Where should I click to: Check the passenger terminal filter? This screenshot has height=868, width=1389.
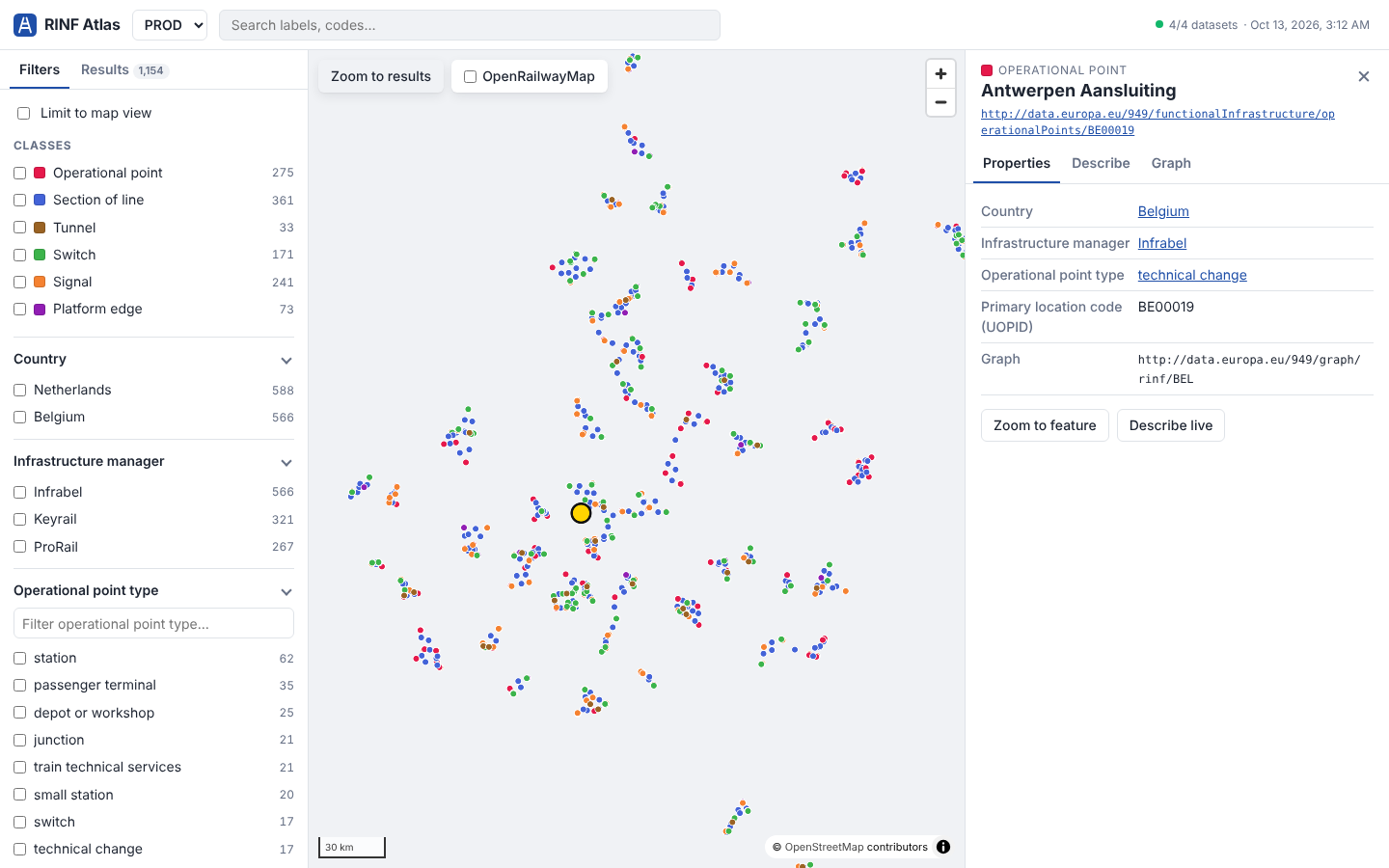(x=19, y=685)
